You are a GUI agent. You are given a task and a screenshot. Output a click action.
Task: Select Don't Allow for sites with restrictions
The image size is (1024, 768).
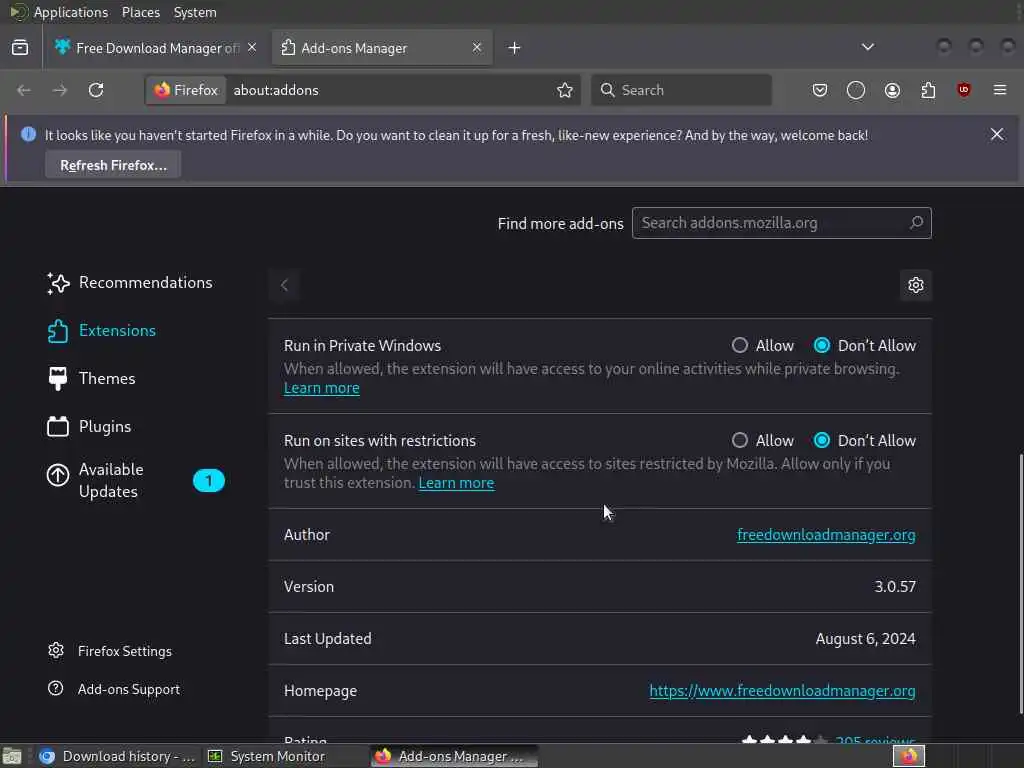[822, 441]
